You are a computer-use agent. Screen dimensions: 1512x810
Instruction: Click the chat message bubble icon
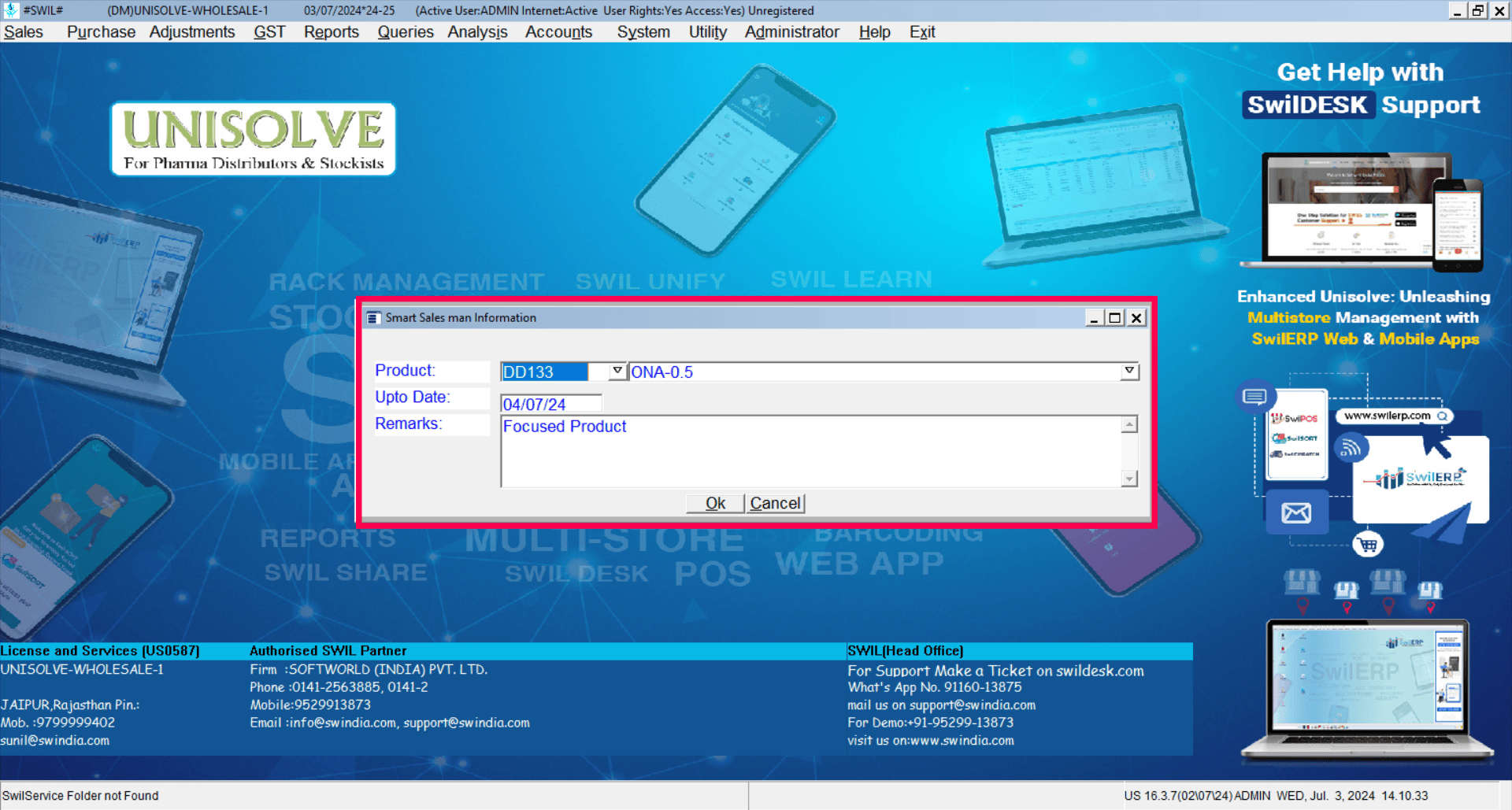click(x=1254, y=396)
